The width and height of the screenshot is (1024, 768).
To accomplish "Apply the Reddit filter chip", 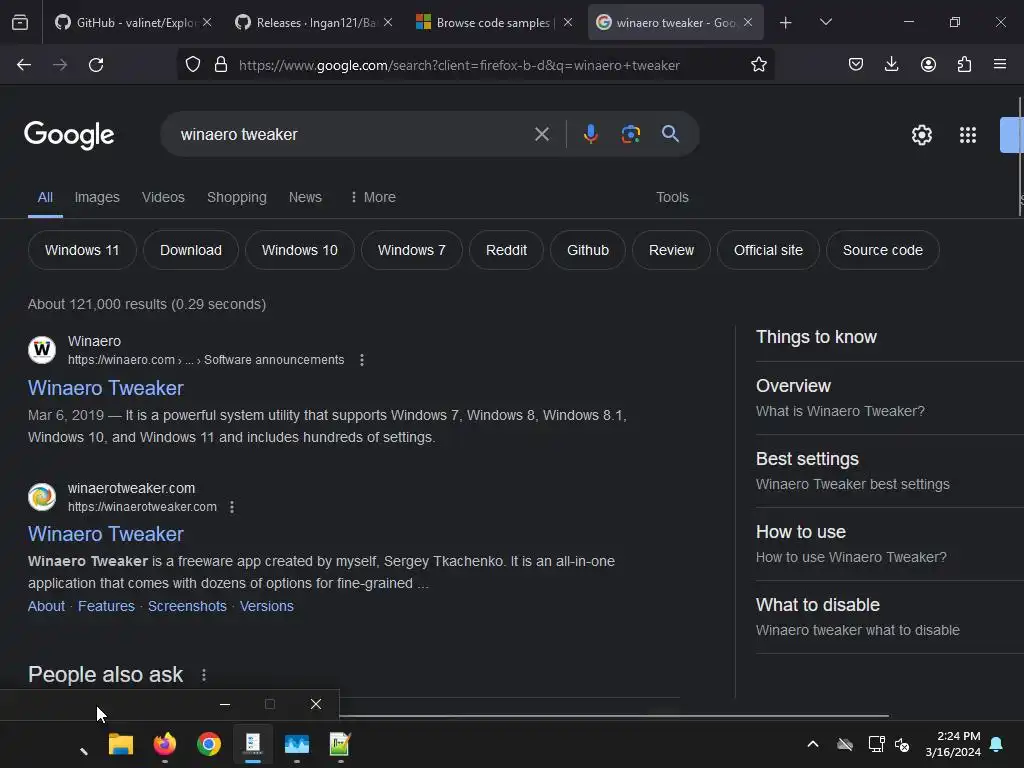I will click(506, 250).
